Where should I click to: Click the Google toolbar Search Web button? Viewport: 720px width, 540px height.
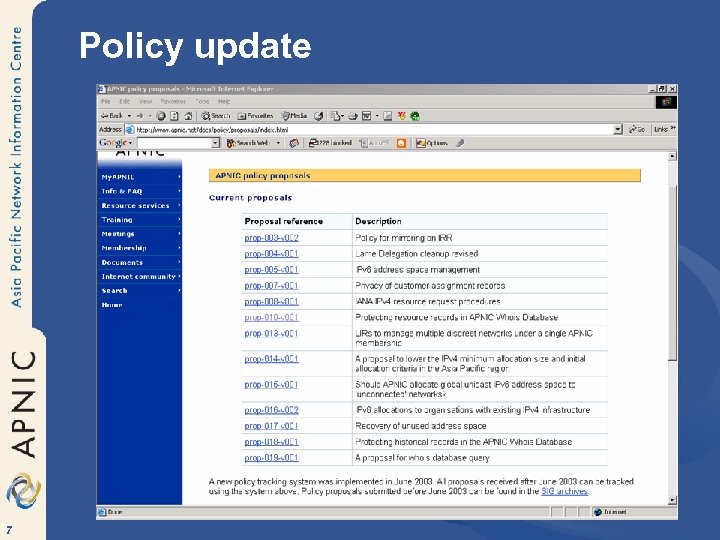click(248, 143)
